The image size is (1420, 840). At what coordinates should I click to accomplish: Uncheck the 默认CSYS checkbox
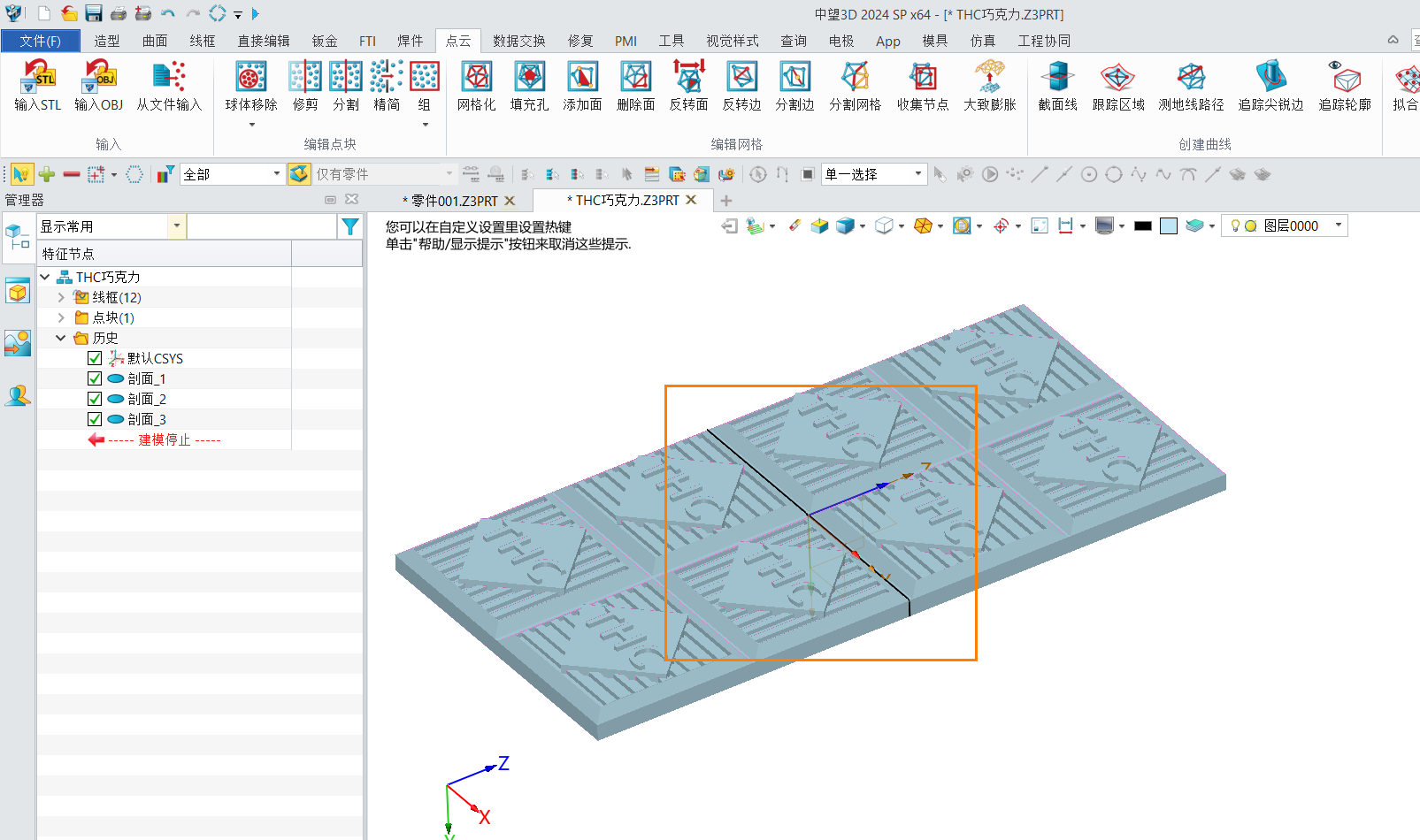pos(95,358)
